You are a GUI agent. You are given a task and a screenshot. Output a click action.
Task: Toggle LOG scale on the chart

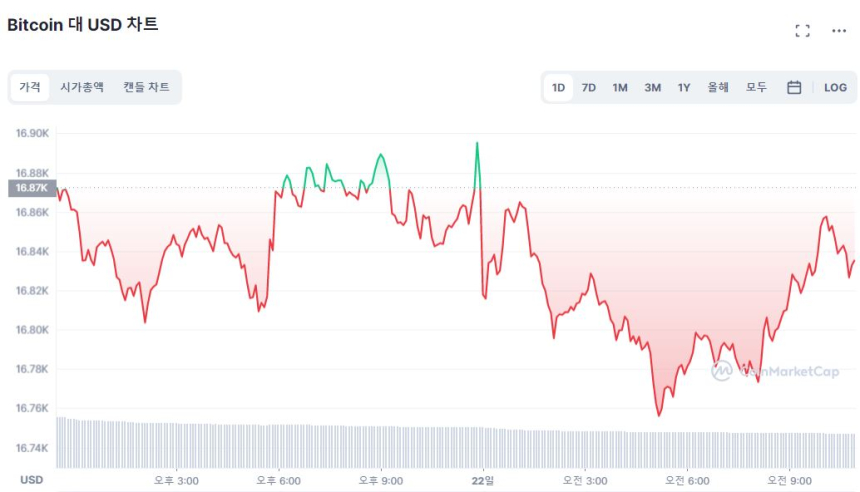(835, 88)
